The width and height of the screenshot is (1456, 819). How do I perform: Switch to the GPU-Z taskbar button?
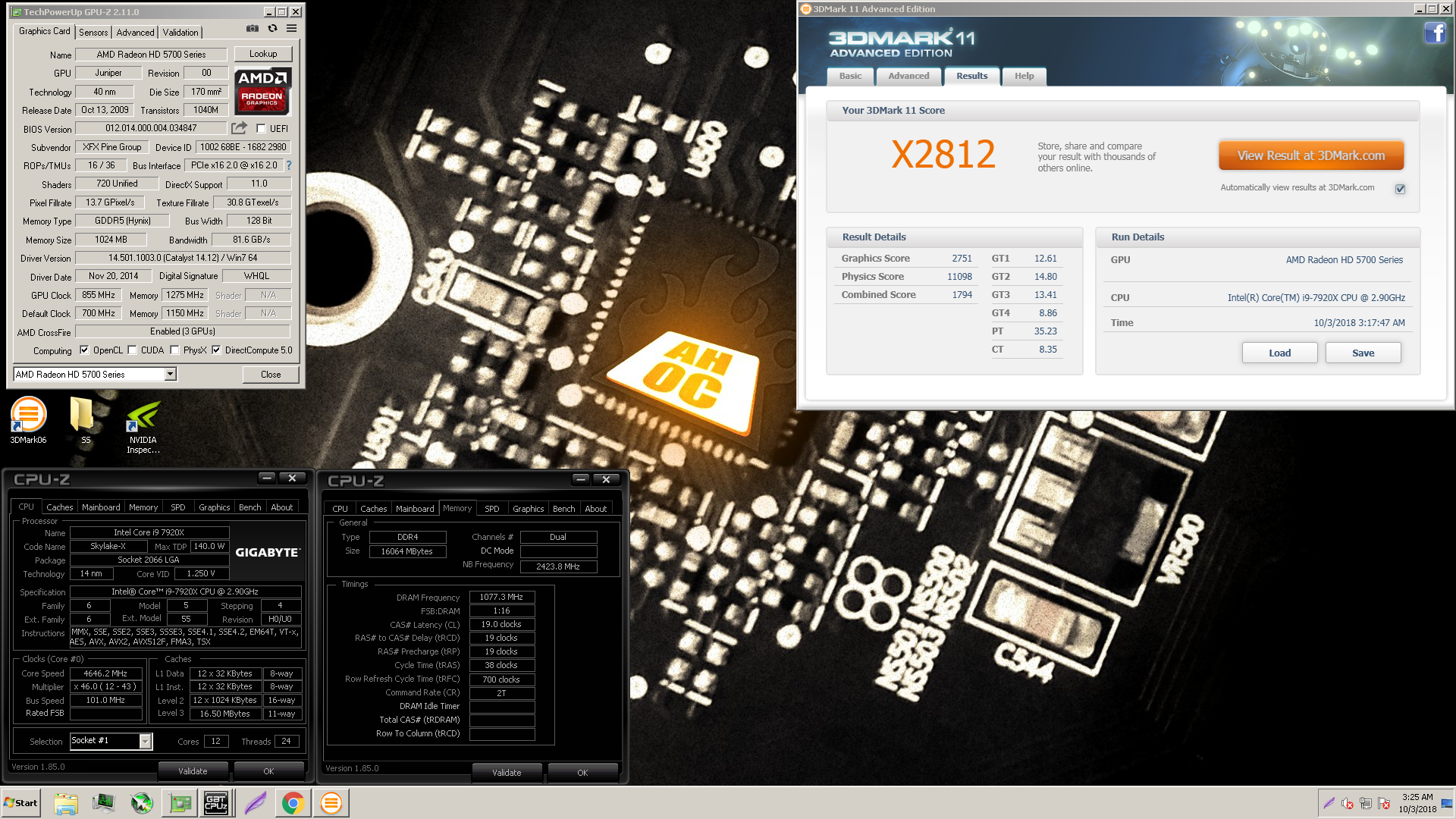point(180,803)
